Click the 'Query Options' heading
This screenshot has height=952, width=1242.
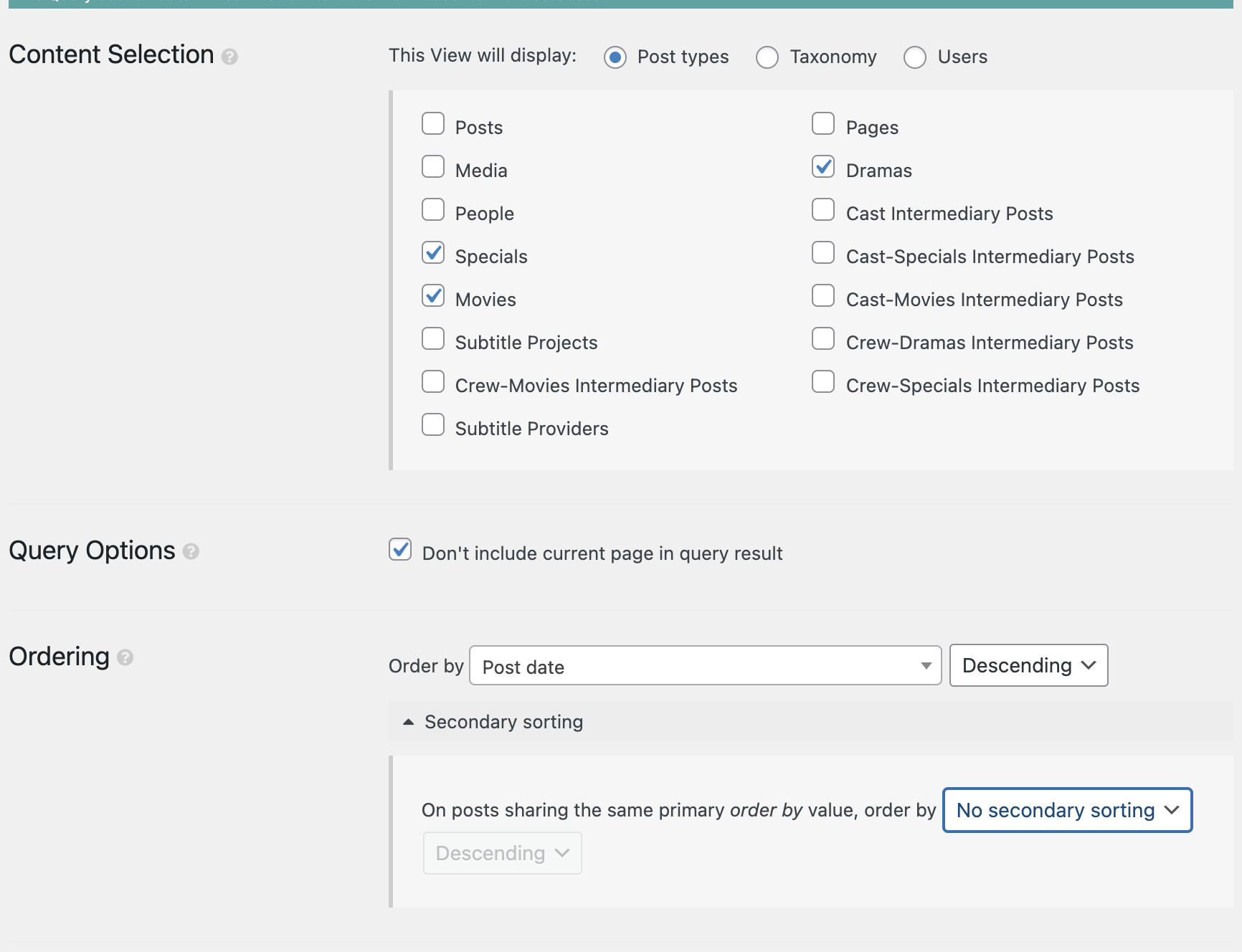[x=92, y=551]
